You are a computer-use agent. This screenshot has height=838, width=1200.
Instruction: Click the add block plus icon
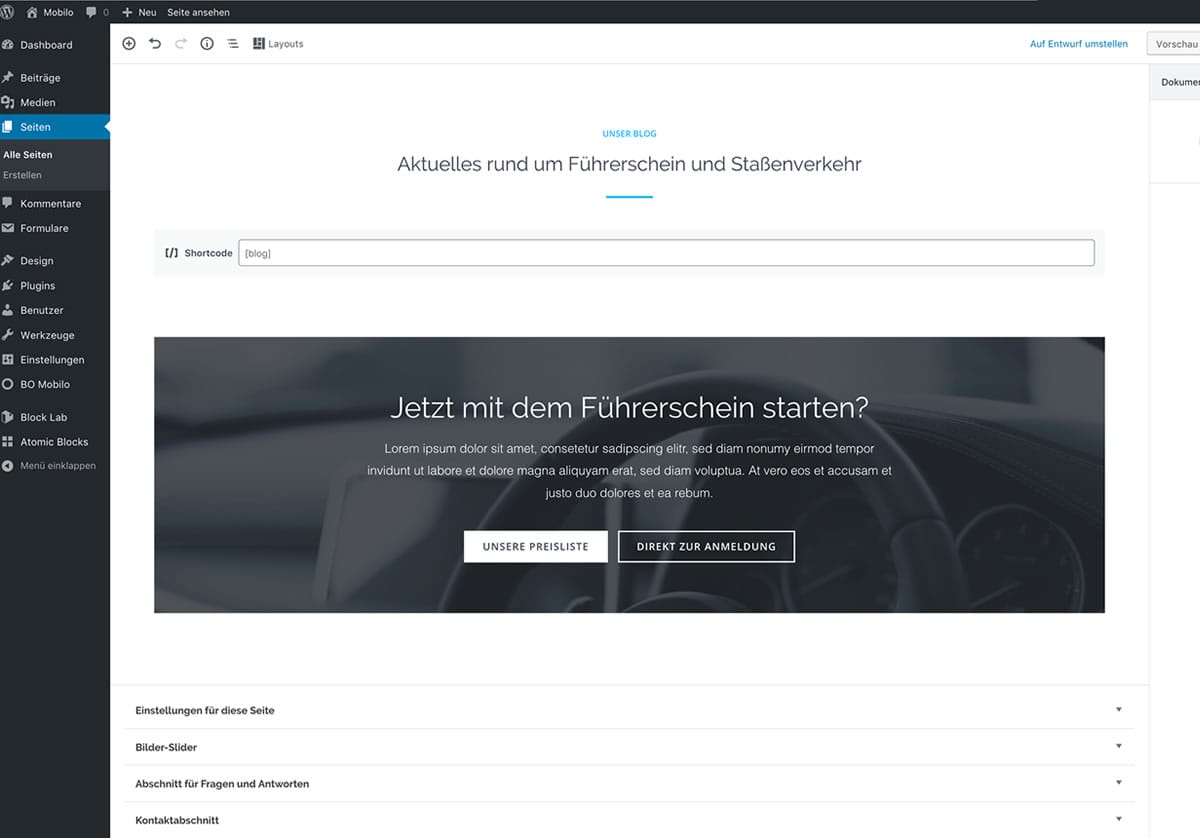click(129, 44)
